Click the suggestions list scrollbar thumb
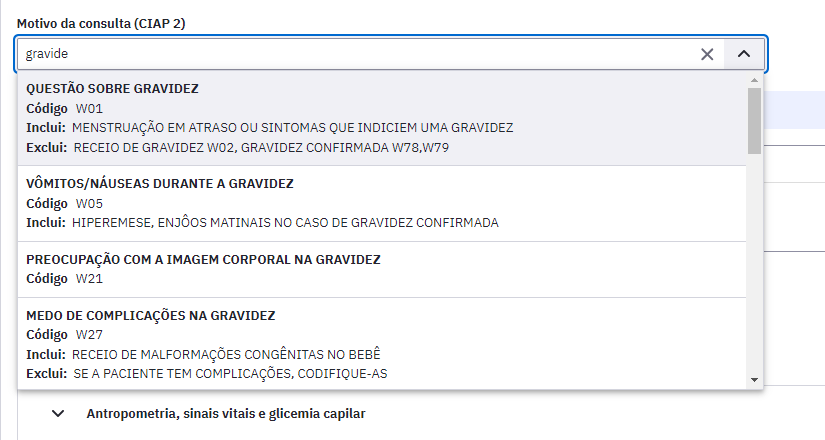 [x=754, y=121]
